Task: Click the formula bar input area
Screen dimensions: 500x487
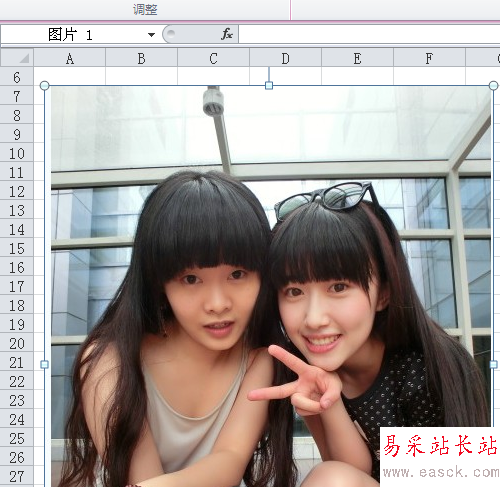Action: [x=369, y=34]
